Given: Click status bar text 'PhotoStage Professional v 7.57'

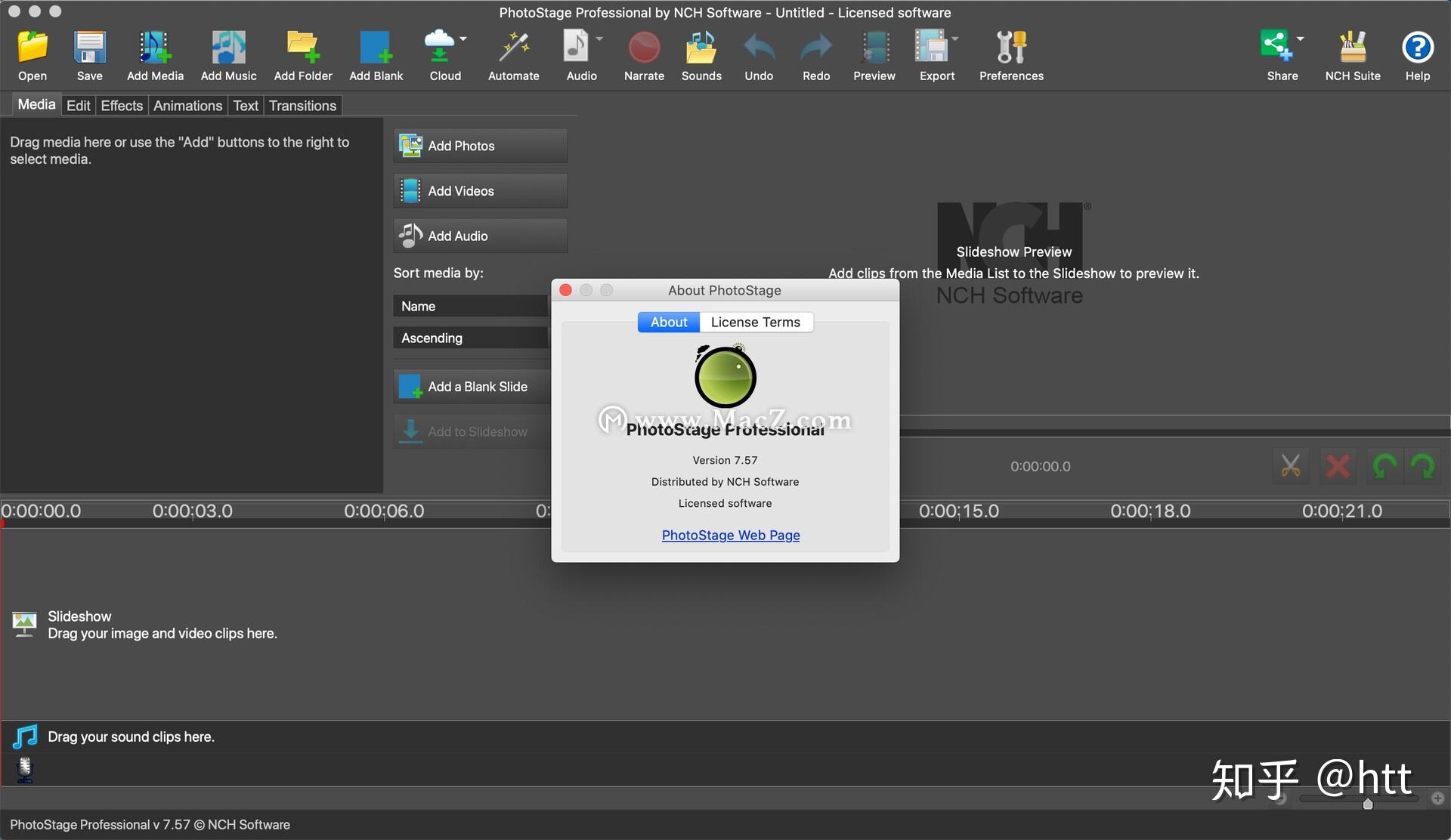Looking at the screenshot, I should 100,825.
